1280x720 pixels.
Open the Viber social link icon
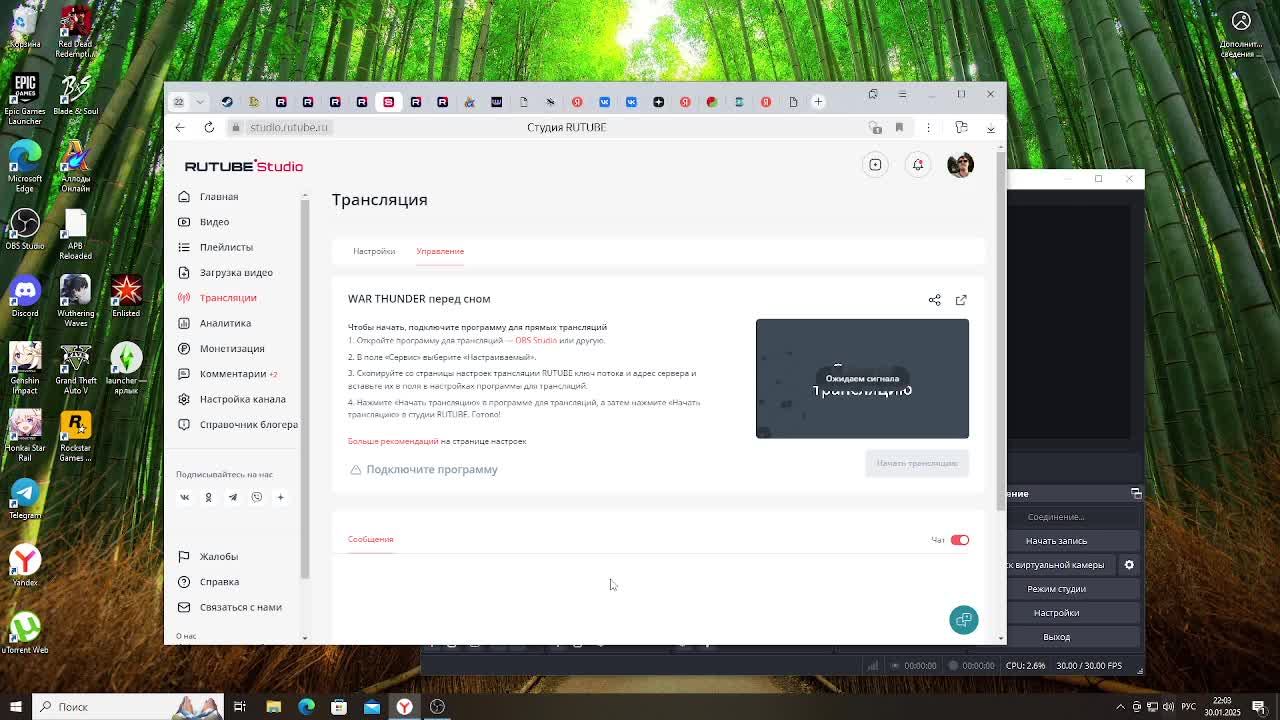257,497
